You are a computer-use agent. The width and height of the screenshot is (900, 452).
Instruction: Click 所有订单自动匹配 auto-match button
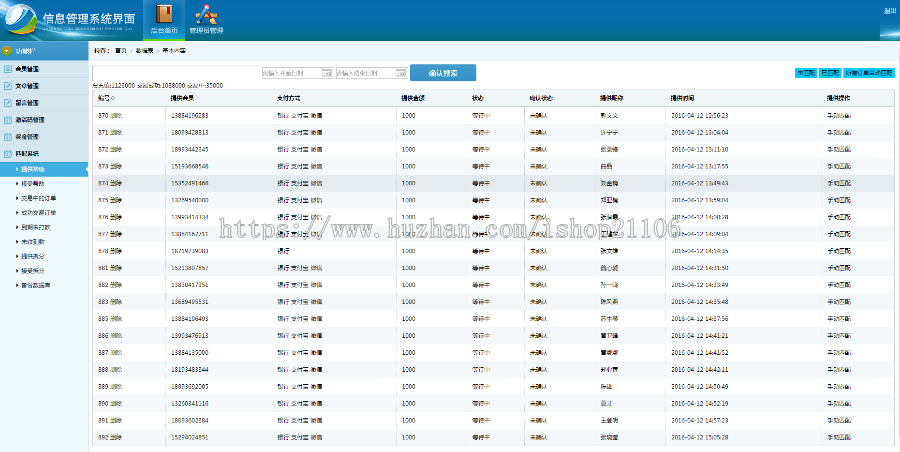tap(869, 73)
